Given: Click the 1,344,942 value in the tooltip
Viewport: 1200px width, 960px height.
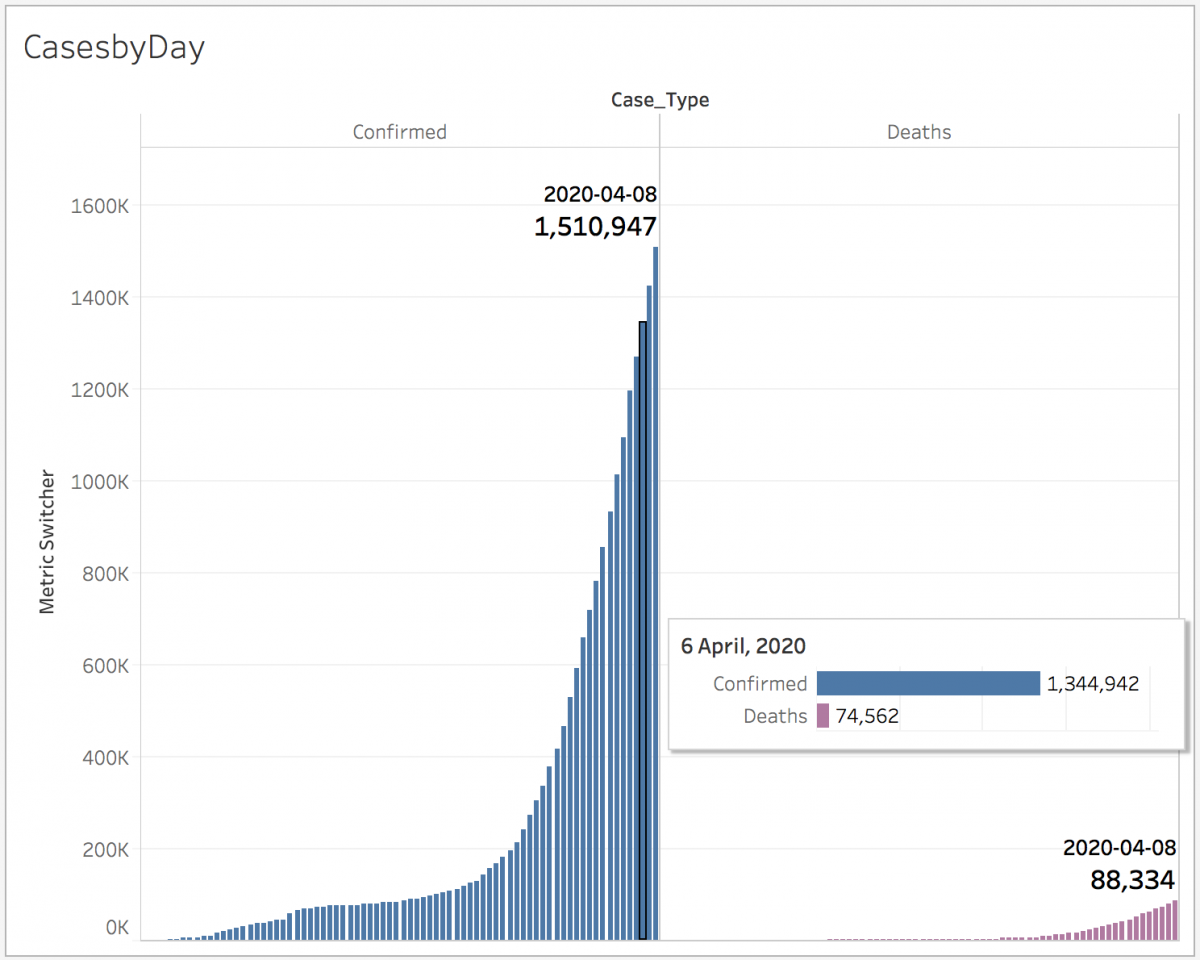Looking at the screenshot, I should click(1093, 683).
